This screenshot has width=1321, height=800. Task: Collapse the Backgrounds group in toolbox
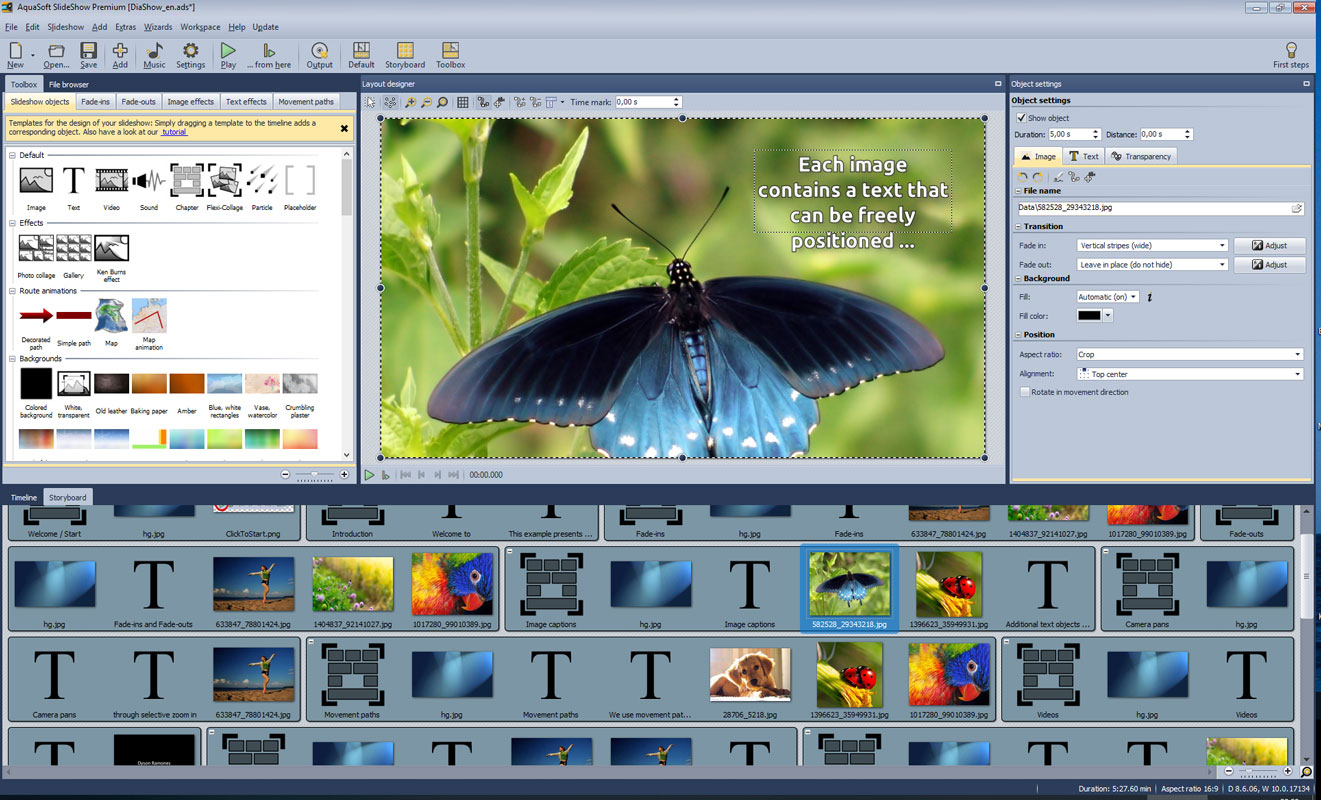pyautogui.click(x=13, y=358)
